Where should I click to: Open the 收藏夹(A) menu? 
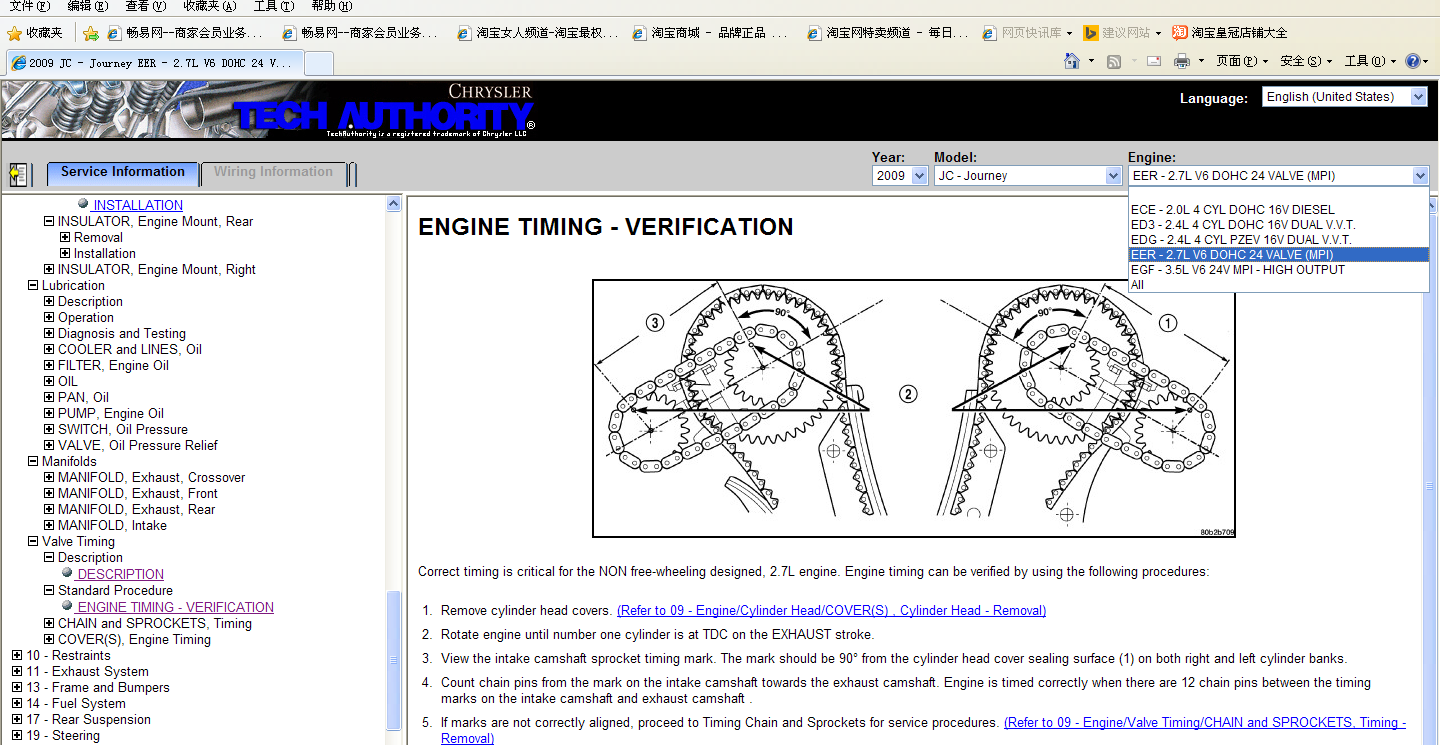[x=210, y=6]
